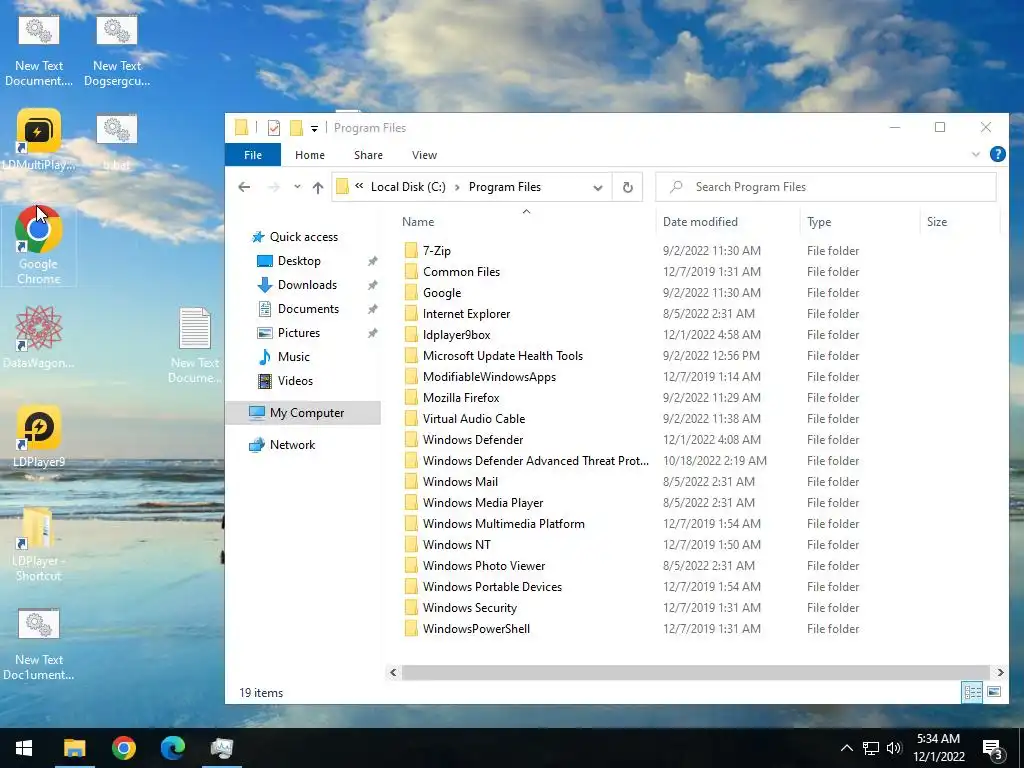Open the Home ribbon tab
The height and width of the screenshot is (768, 1024).
coord(310,155)
